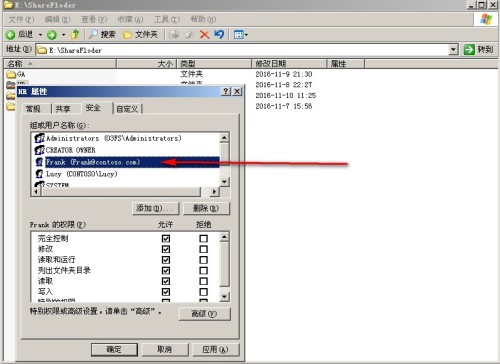
Task: Toggle Allow checkbox for Modify (修改)
Action: [166, 249]
